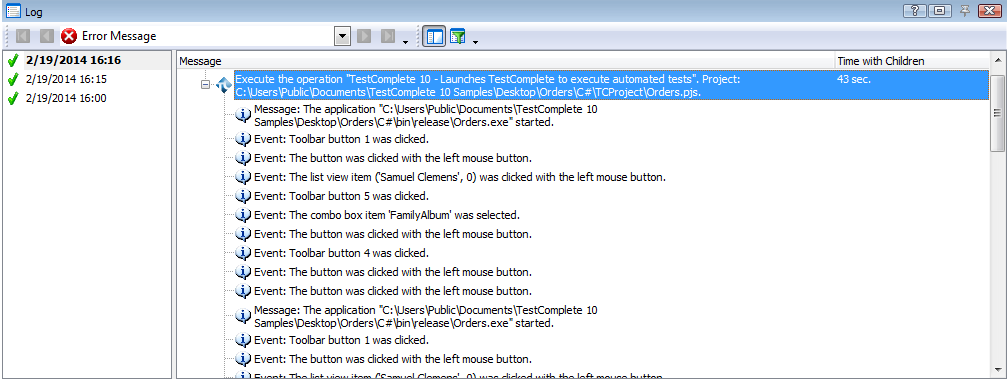Toggle the log tree pane view button
This screenshot has width=1007, height=379.
tap(434, 36)
